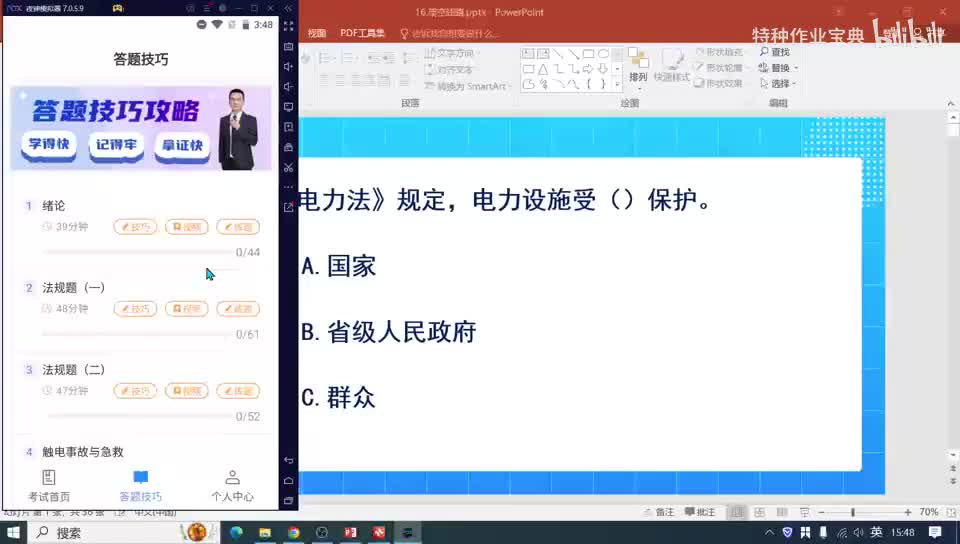Select the 绪论 chapter title
The height and width of the screenshot is (544, 960).
(53, 206)
